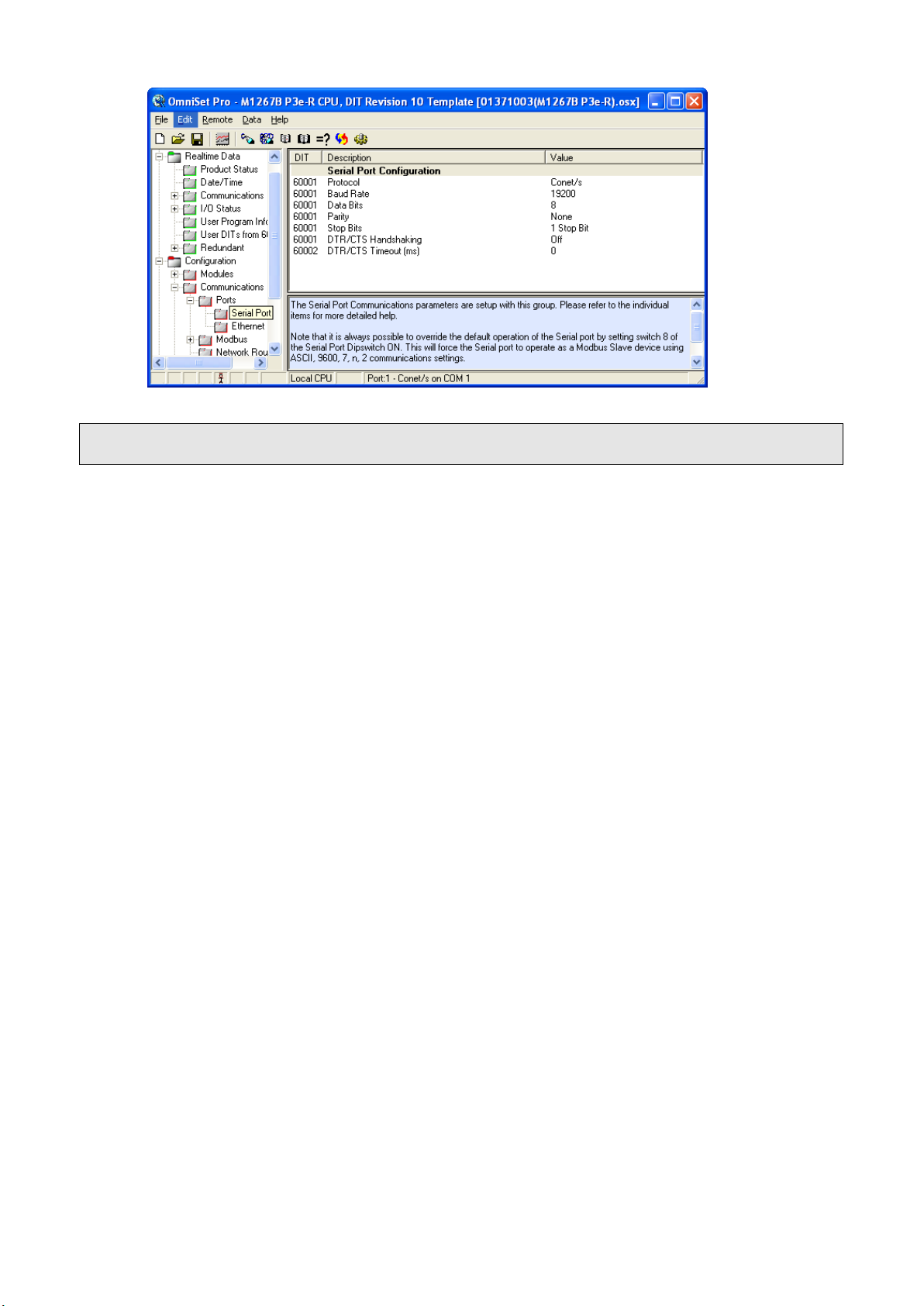
Task: Open the Remote menu
Action: click(217, 120)
